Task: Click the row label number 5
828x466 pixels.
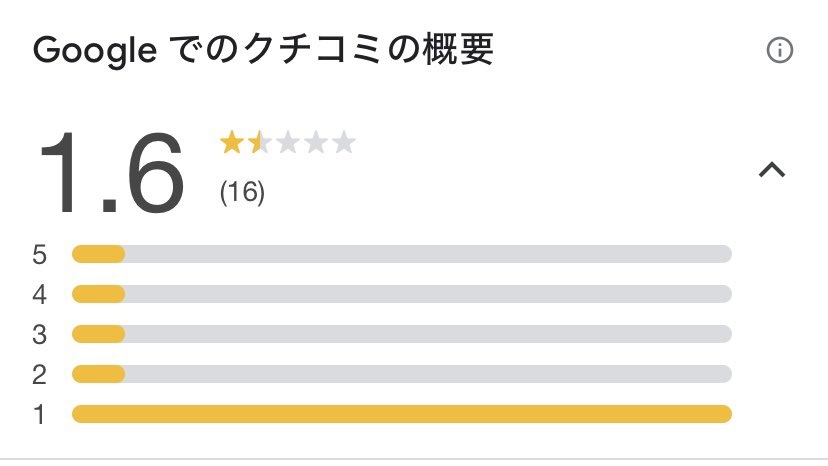Action: [x=40, y=255]
